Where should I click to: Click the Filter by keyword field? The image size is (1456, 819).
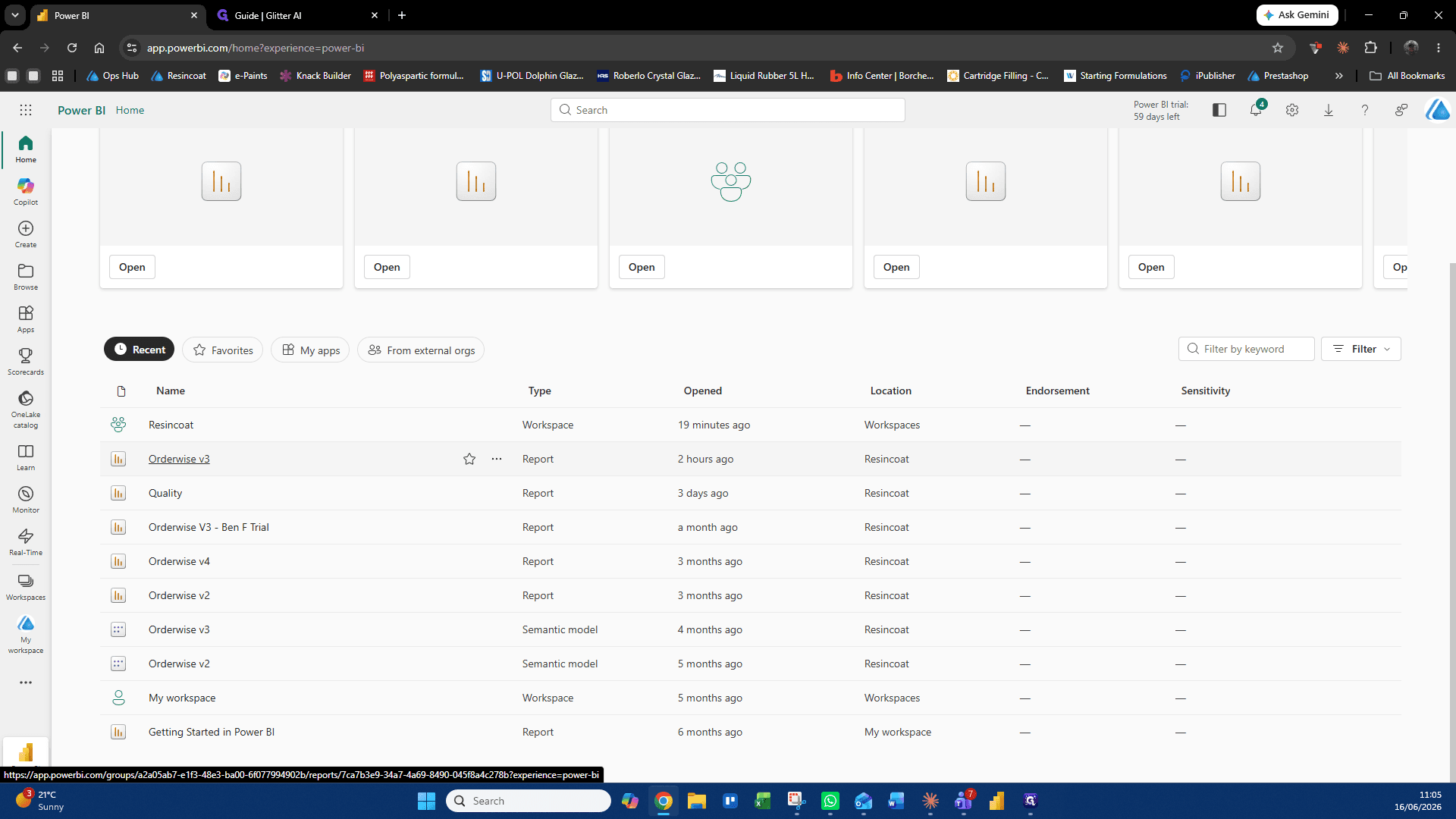point(1247,349)
